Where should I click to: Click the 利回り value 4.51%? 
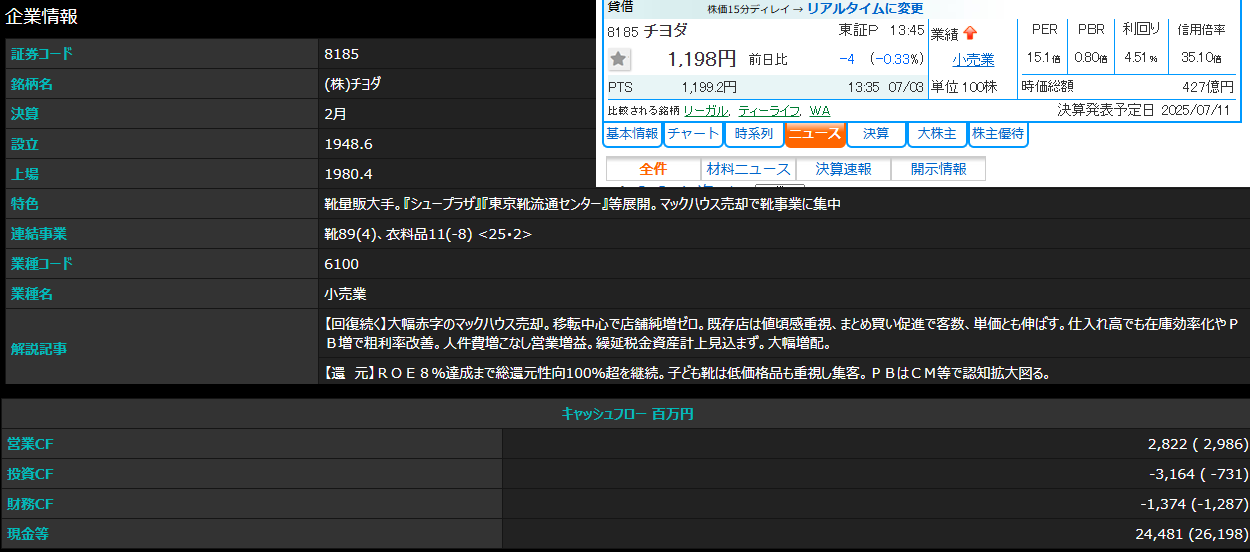pyautogui.click(x=1141, y=58)
